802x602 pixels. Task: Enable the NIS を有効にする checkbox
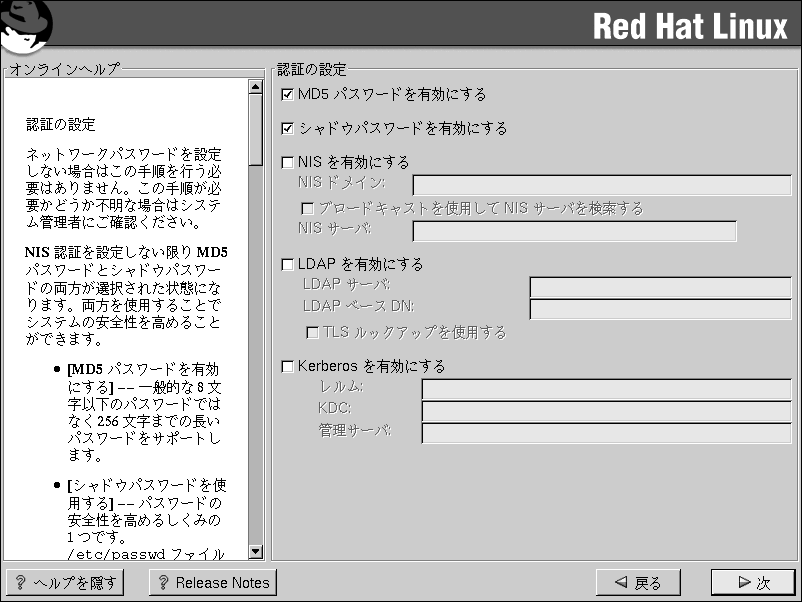288,162
